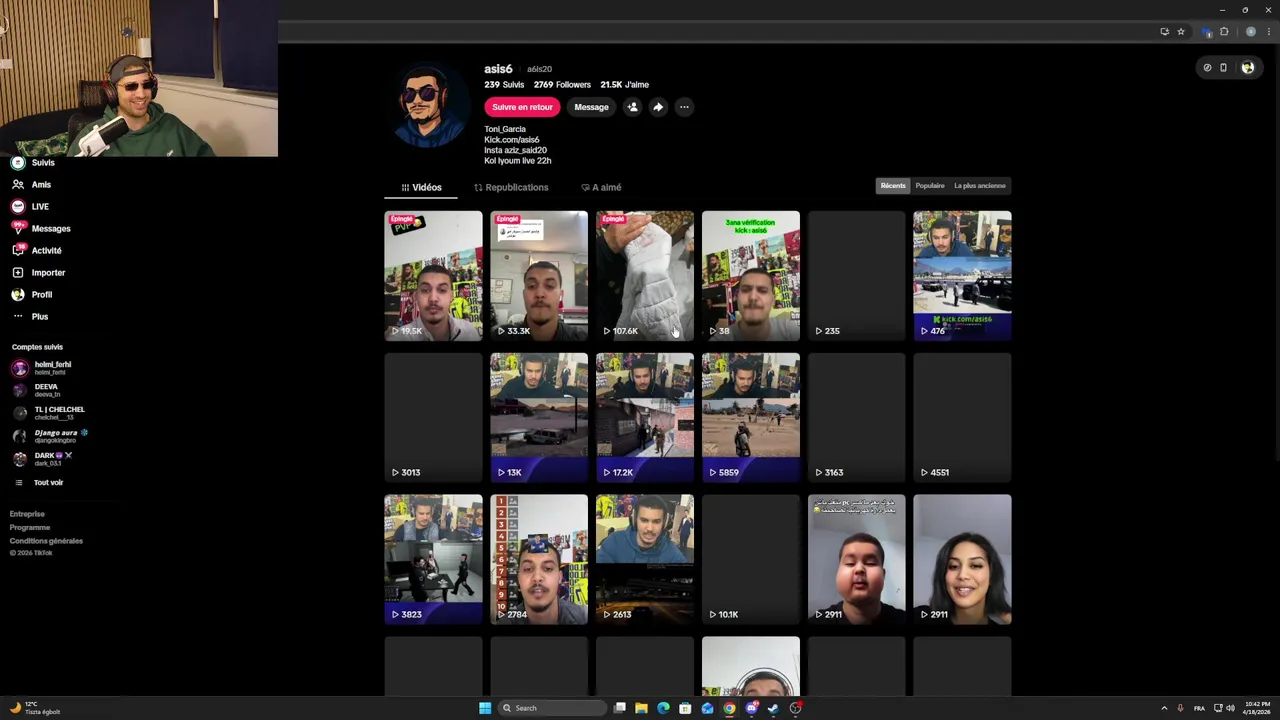
Task: Click the share arrow icon on profile
Action: coord(658,107)
